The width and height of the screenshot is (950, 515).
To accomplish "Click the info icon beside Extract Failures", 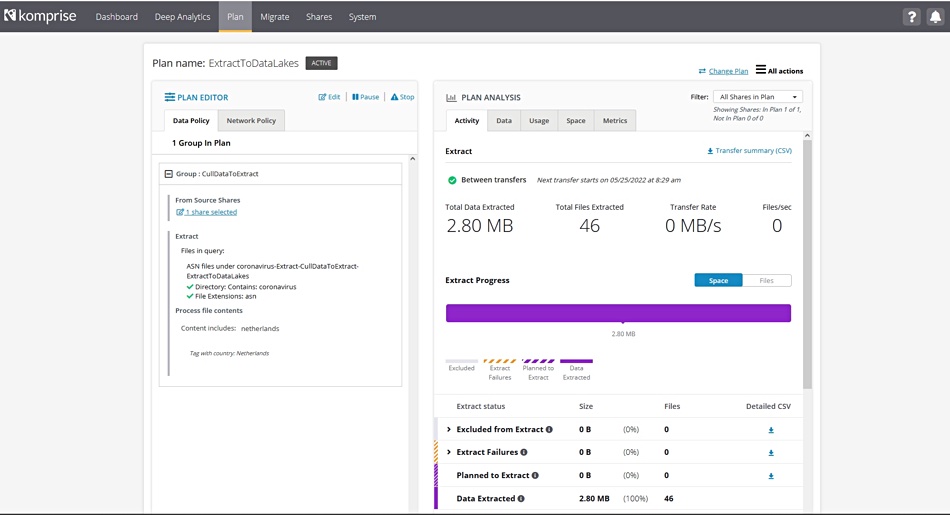I will tap(524, 452).
